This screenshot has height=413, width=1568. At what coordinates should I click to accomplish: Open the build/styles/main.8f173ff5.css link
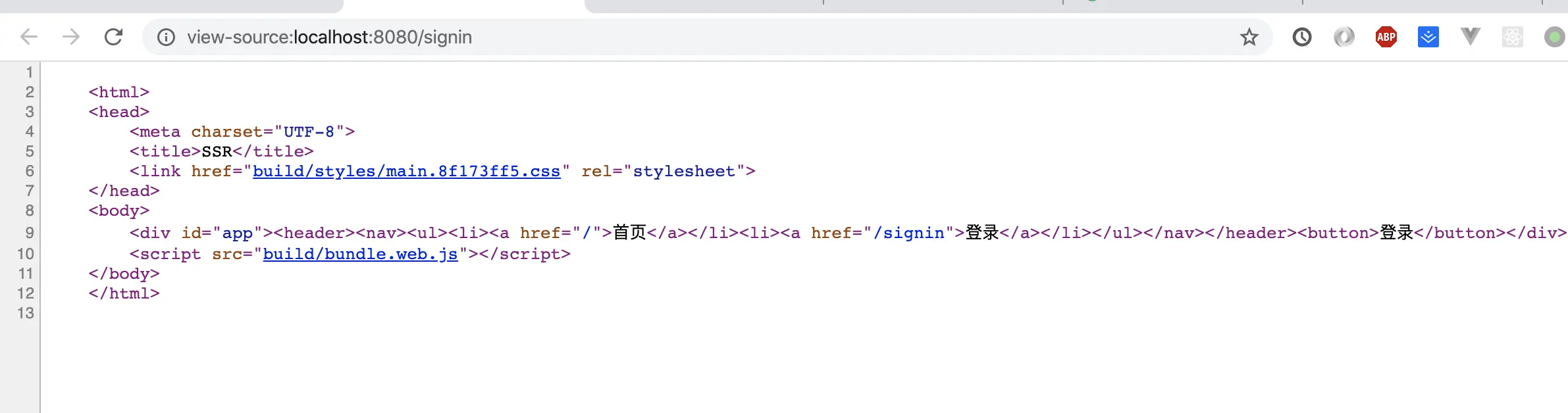click(x=406, y=172)
